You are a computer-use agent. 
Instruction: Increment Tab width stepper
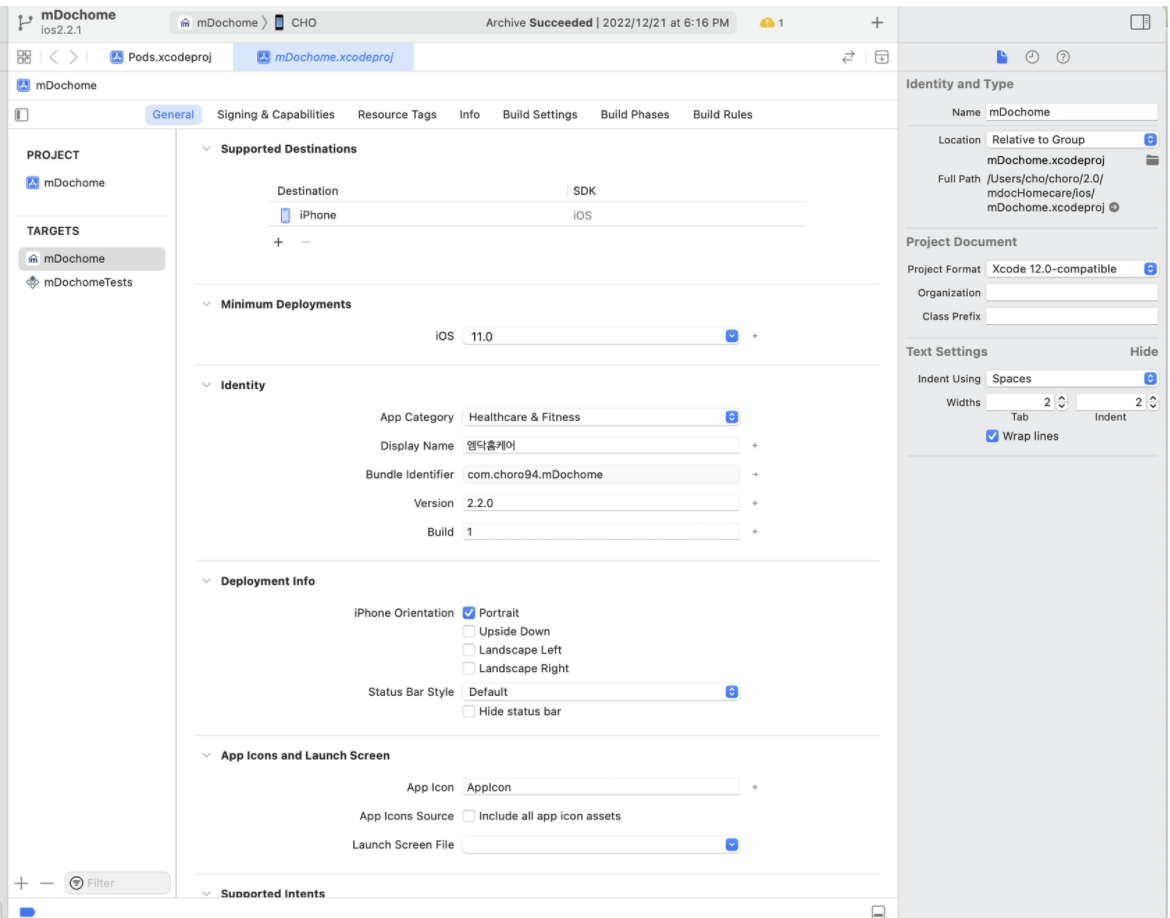pyautogui.click(x=1062, y=399)
